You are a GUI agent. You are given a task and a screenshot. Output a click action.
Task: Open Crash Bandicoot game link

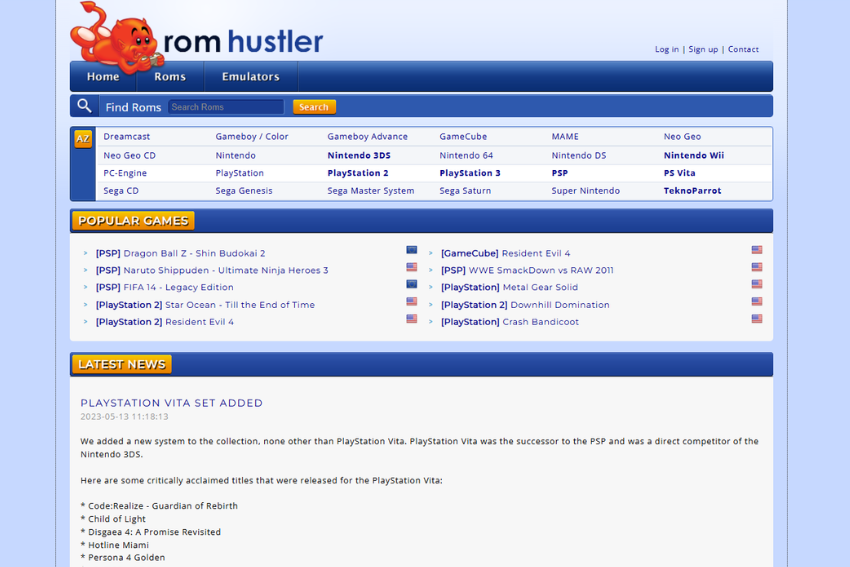[510, 322]
